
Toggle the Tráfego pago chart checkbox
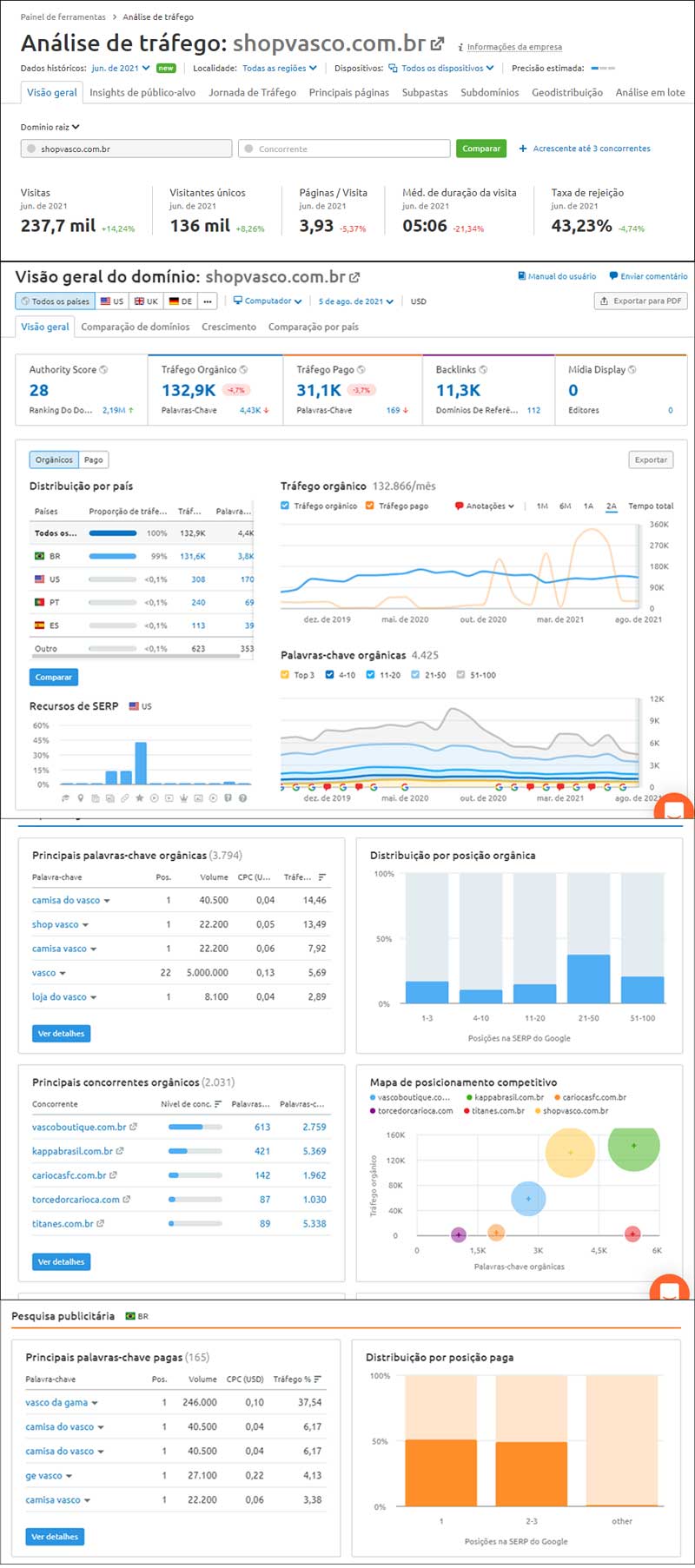[x=370, y=506]
